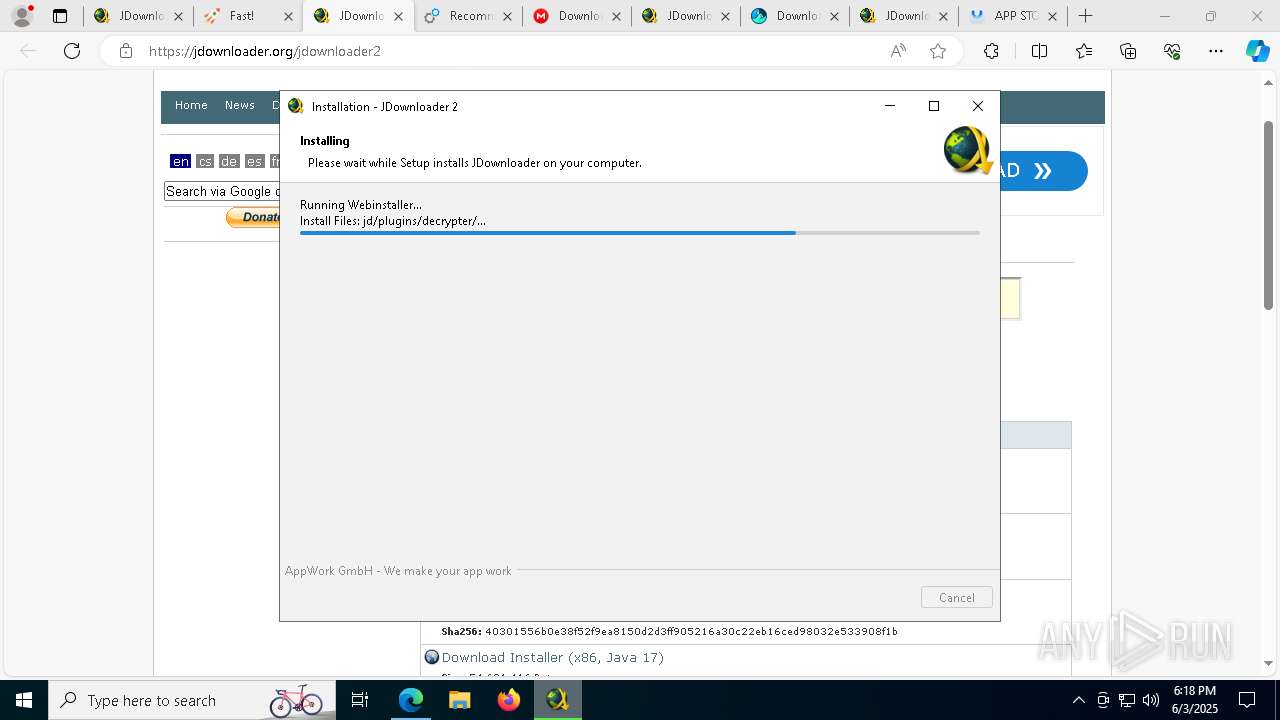Image resolution: width=1280 pixels, height=720 pixels.
Task: Open the Favorites list icon
Action: tap(1084, 51)
